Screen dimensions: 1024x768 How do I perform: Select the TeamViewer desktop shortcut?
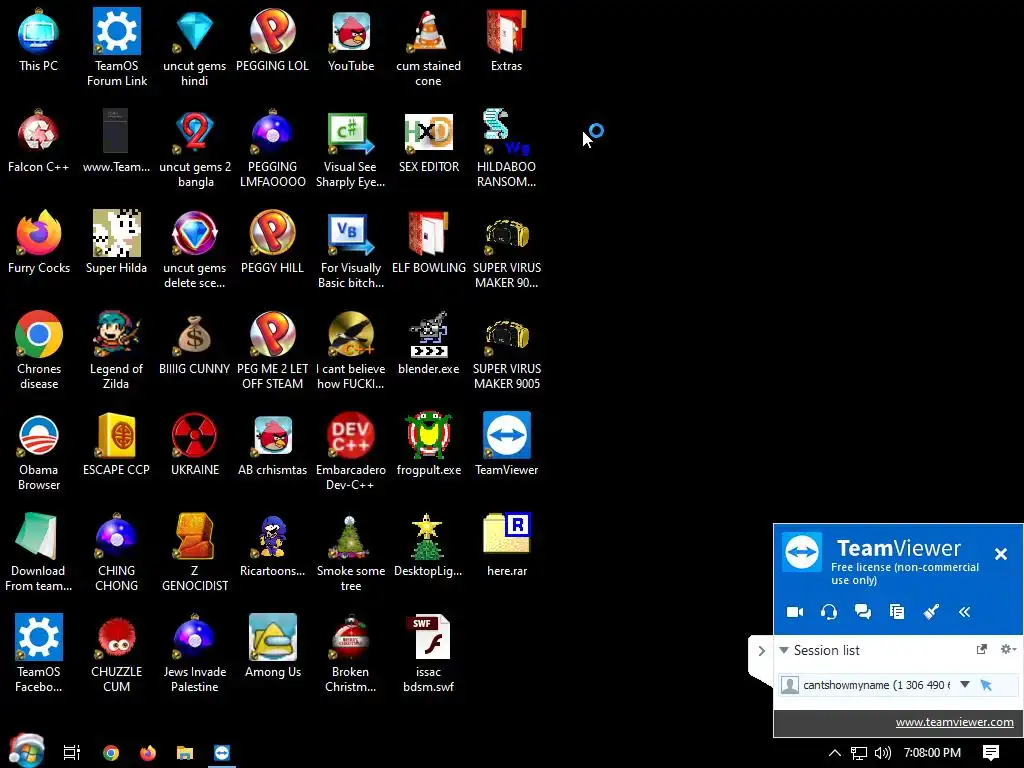point(507,445)
